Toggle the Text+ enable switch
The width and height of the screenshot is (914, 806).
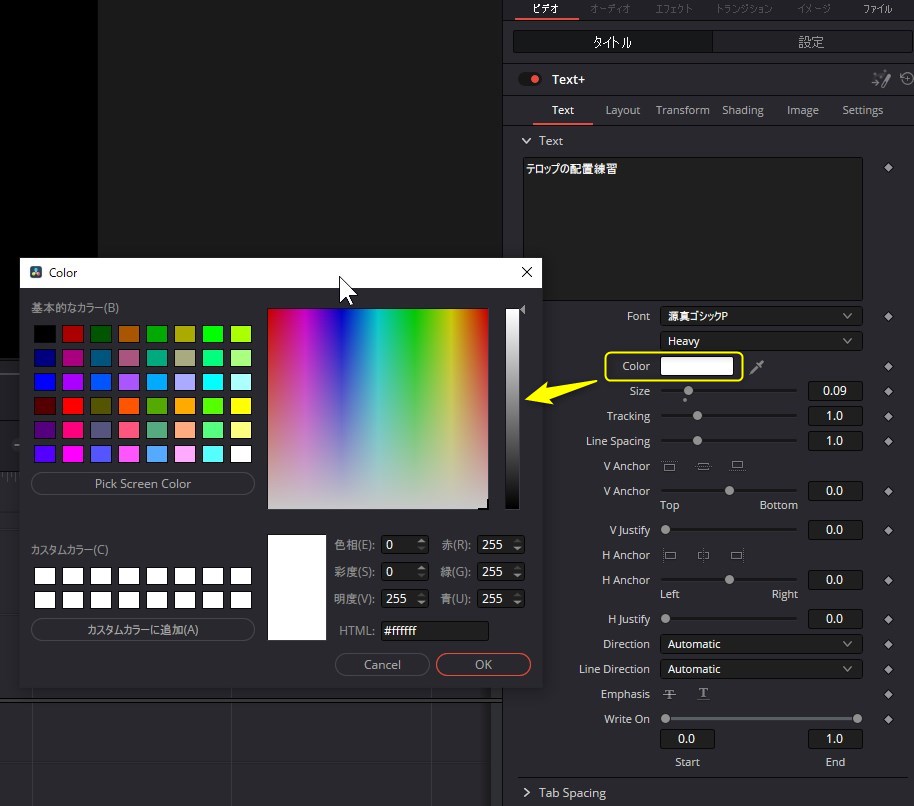(530, 79)
